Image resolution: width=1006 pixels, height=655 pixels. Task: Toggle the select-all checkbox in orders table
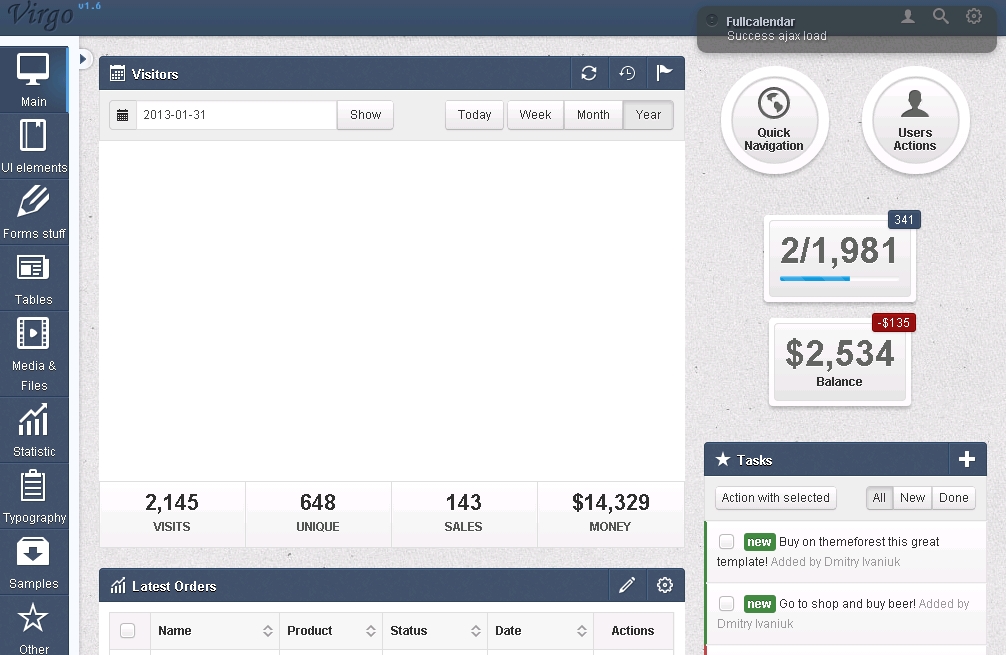point(128,631)
